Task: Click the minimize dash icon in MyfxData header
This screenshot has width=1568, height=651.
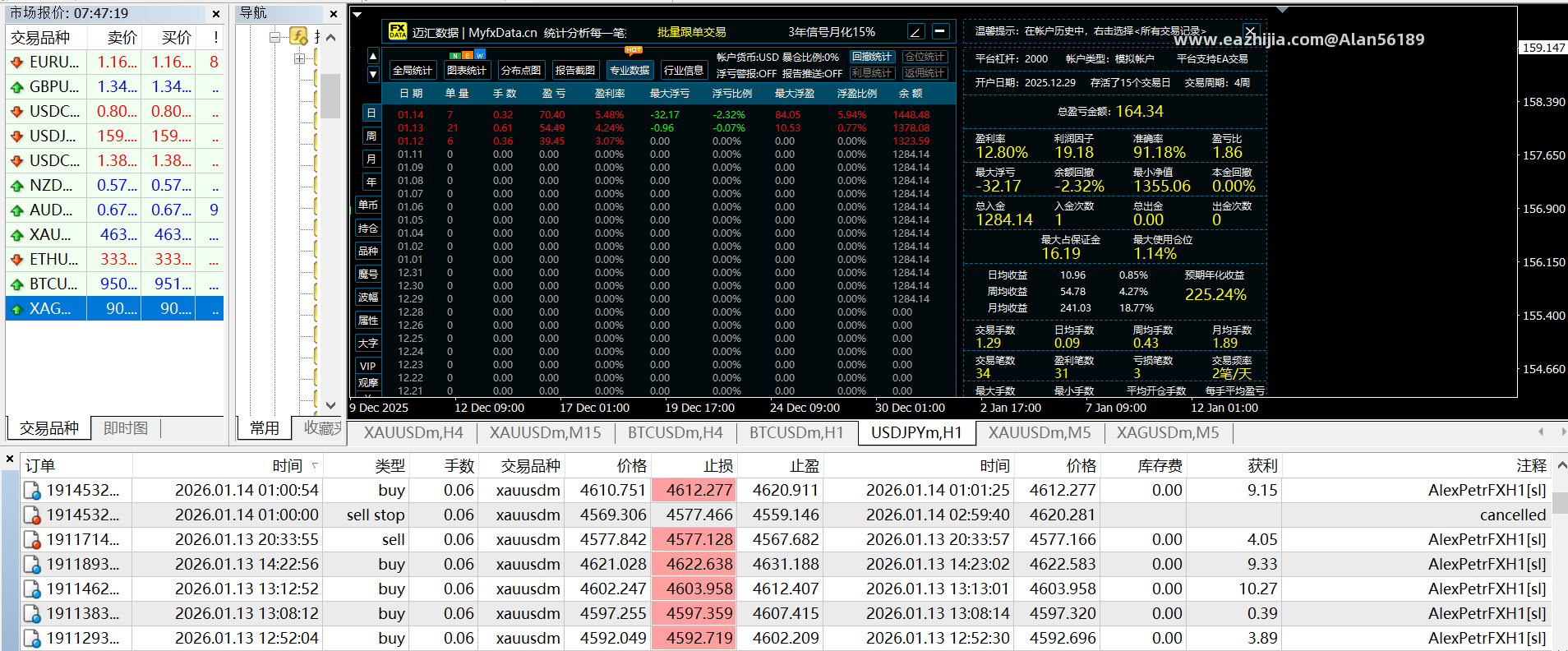Action: 941,32
